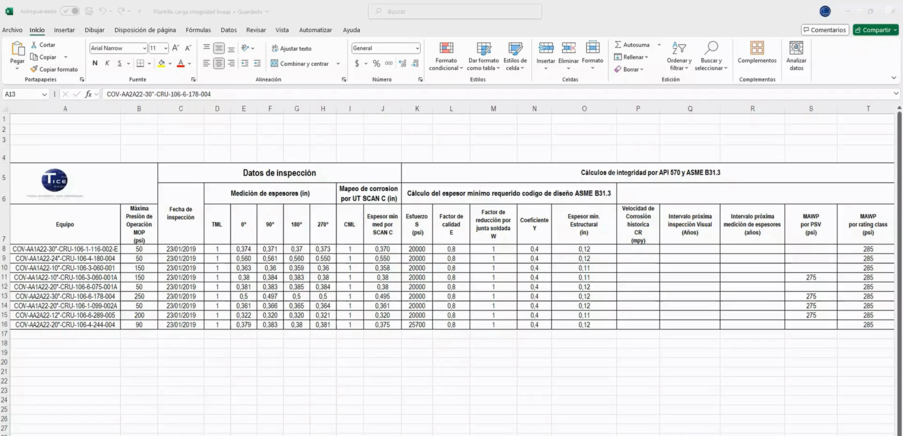Viewport: 903px width, 436px height.
Task: Click the Comentarios button
Action: [x=825, y=30]
